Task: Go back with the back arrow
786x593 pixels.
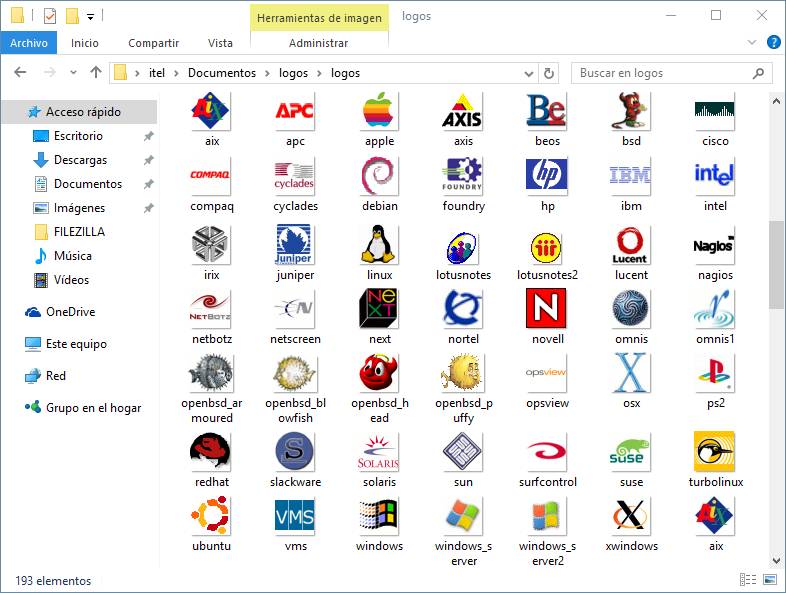Action: [x=20, y=73]
